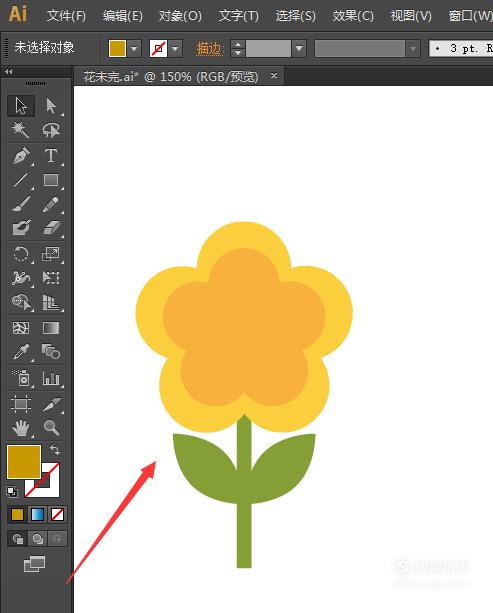493x613 pixels.
Task: Select the Type tool
Action: (x=51, y=156)
